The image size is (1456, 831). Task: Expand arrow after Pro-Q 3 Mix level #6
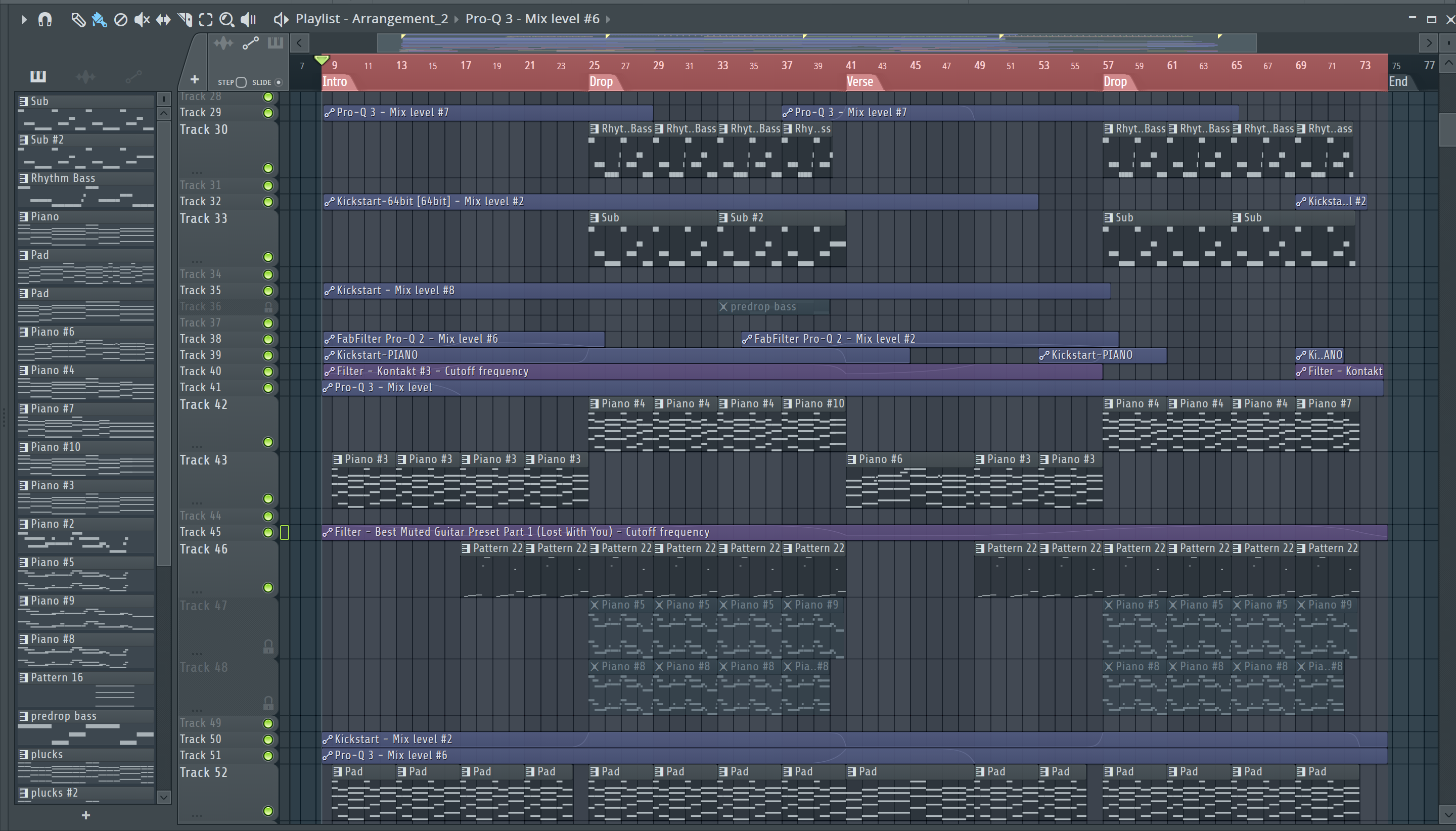pos(608,19)
